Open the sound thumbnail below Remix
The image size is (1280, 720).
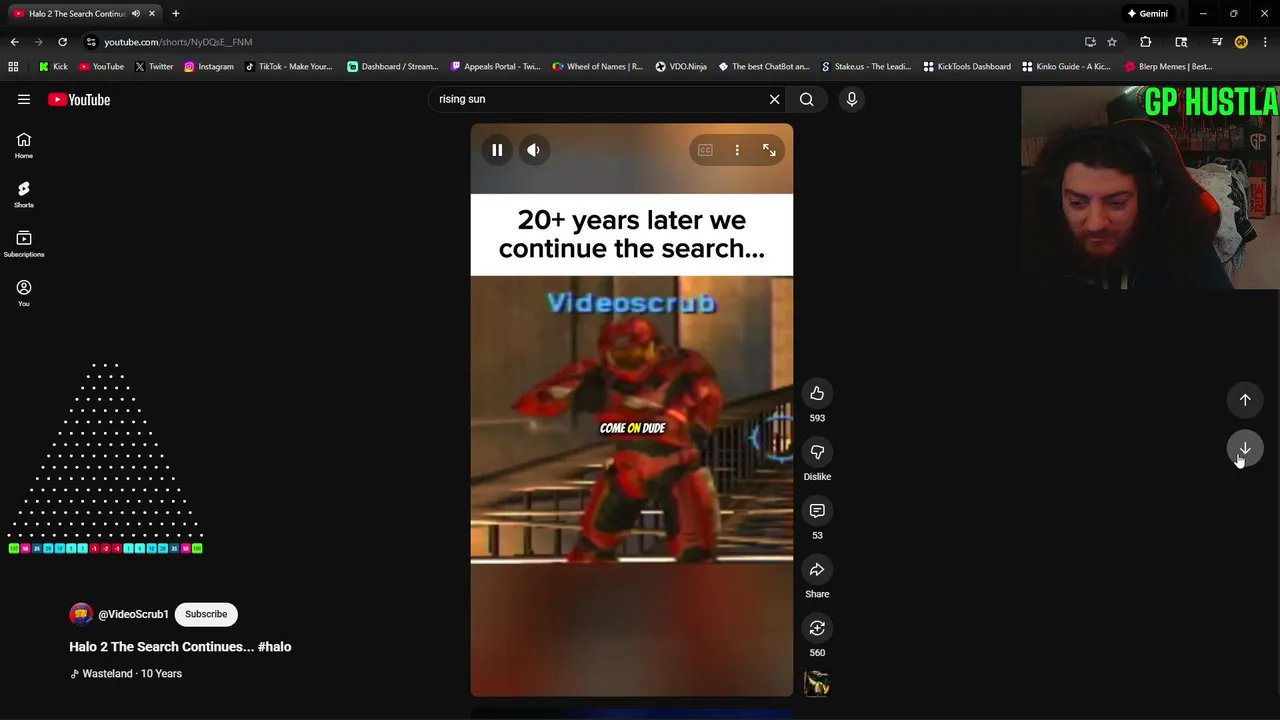(817, 685)
